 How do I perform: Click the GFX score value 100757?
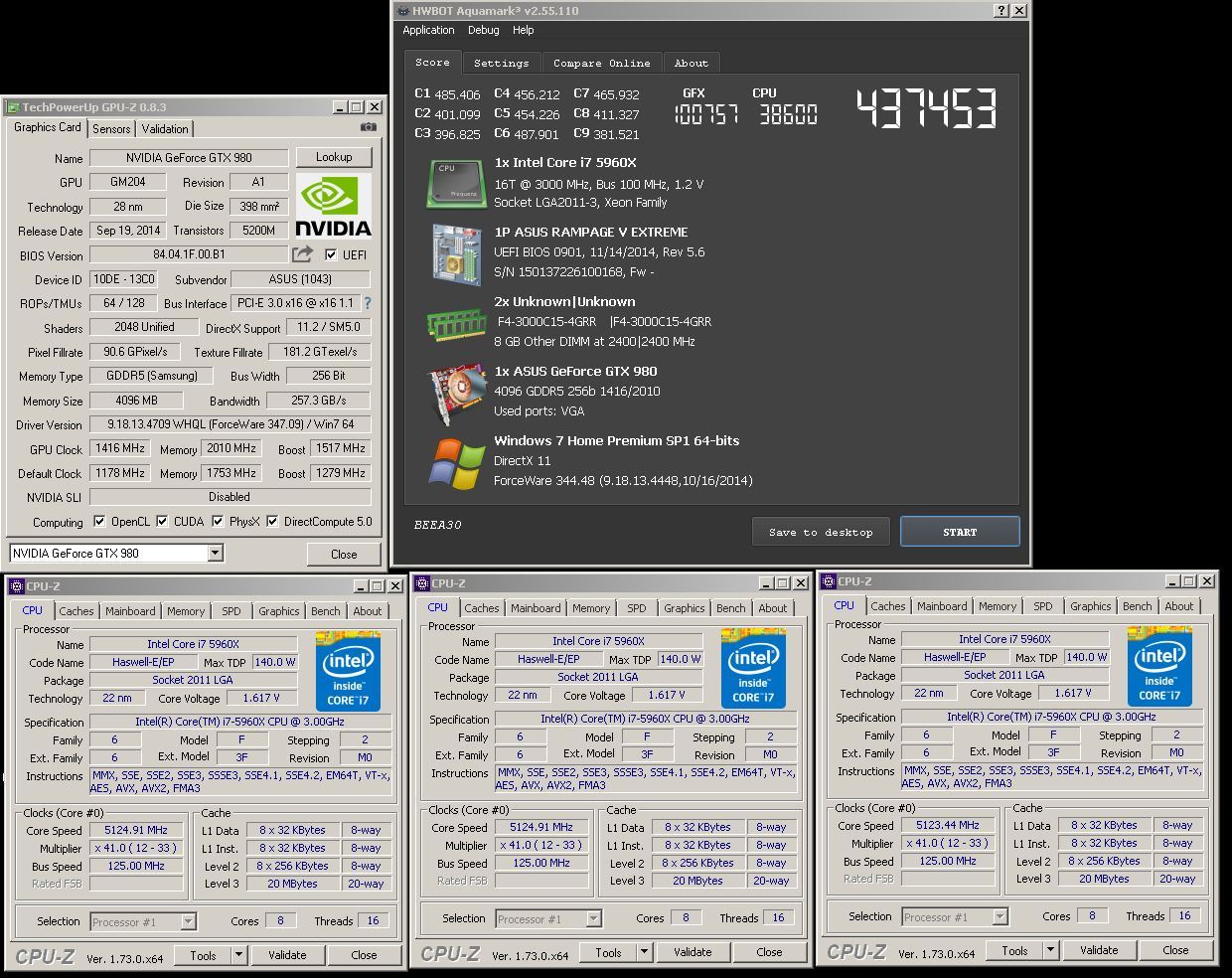point(706,114)
